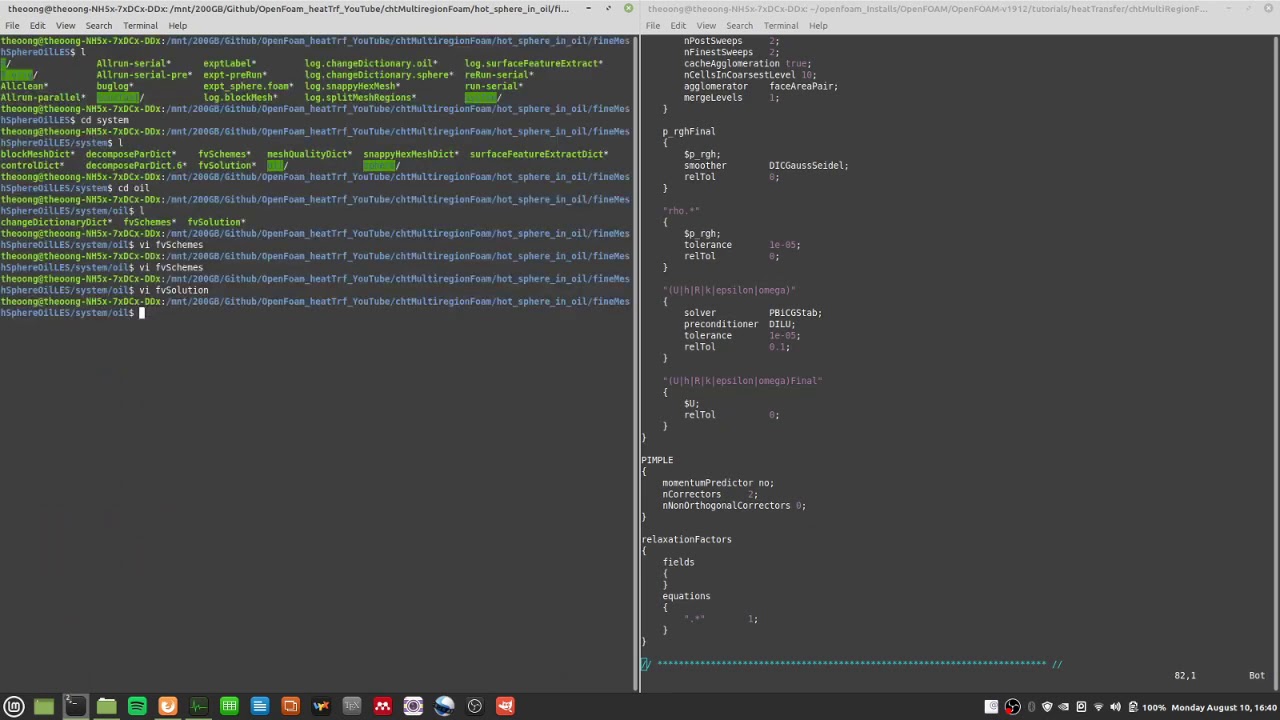Image resolution: width=1280 pixels, height=720 pixels.
Task: Launch LibreOffice Writer document icon
Action: coord(259,707)
